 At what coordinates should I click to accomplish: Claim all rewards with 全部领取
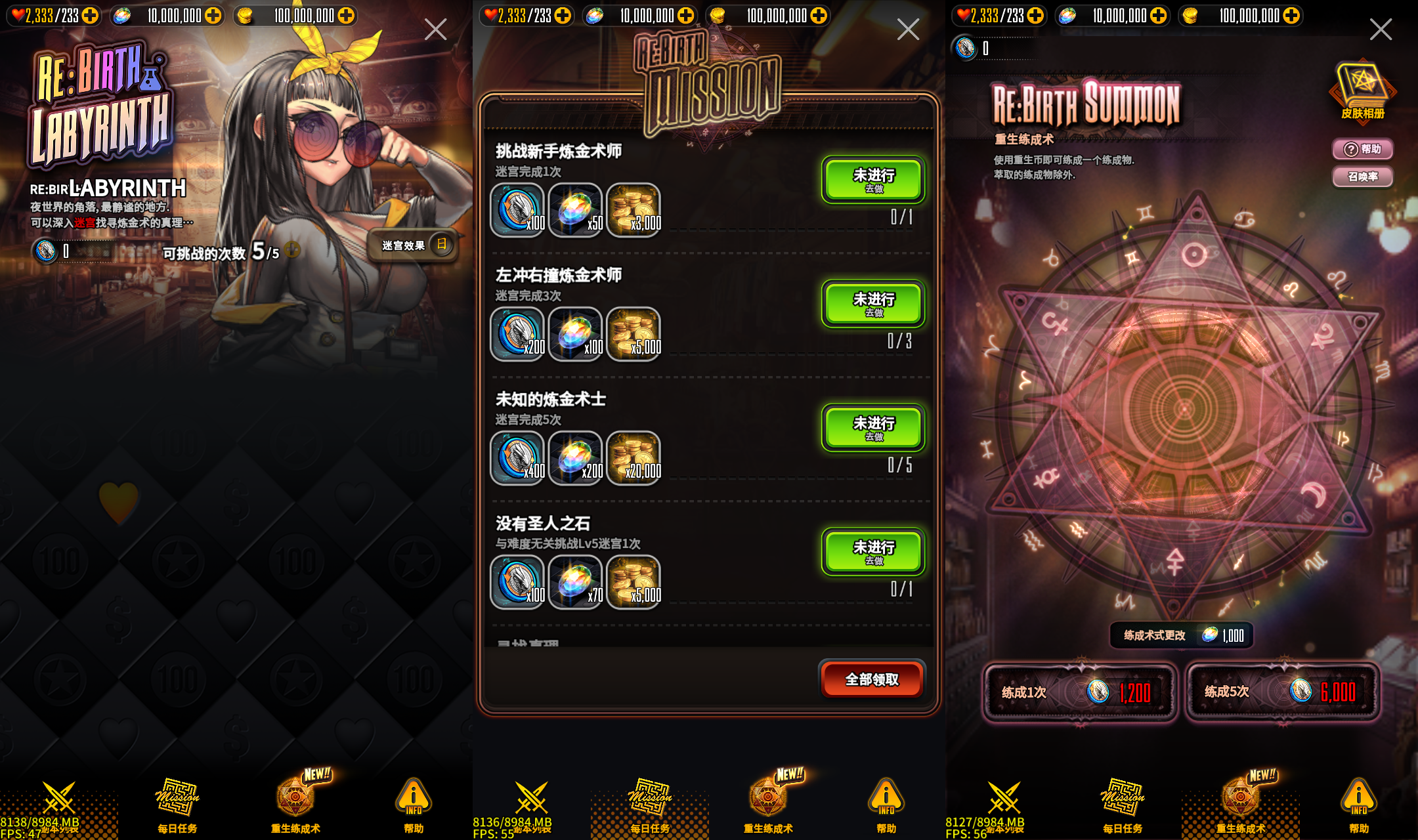pos(872,679)
